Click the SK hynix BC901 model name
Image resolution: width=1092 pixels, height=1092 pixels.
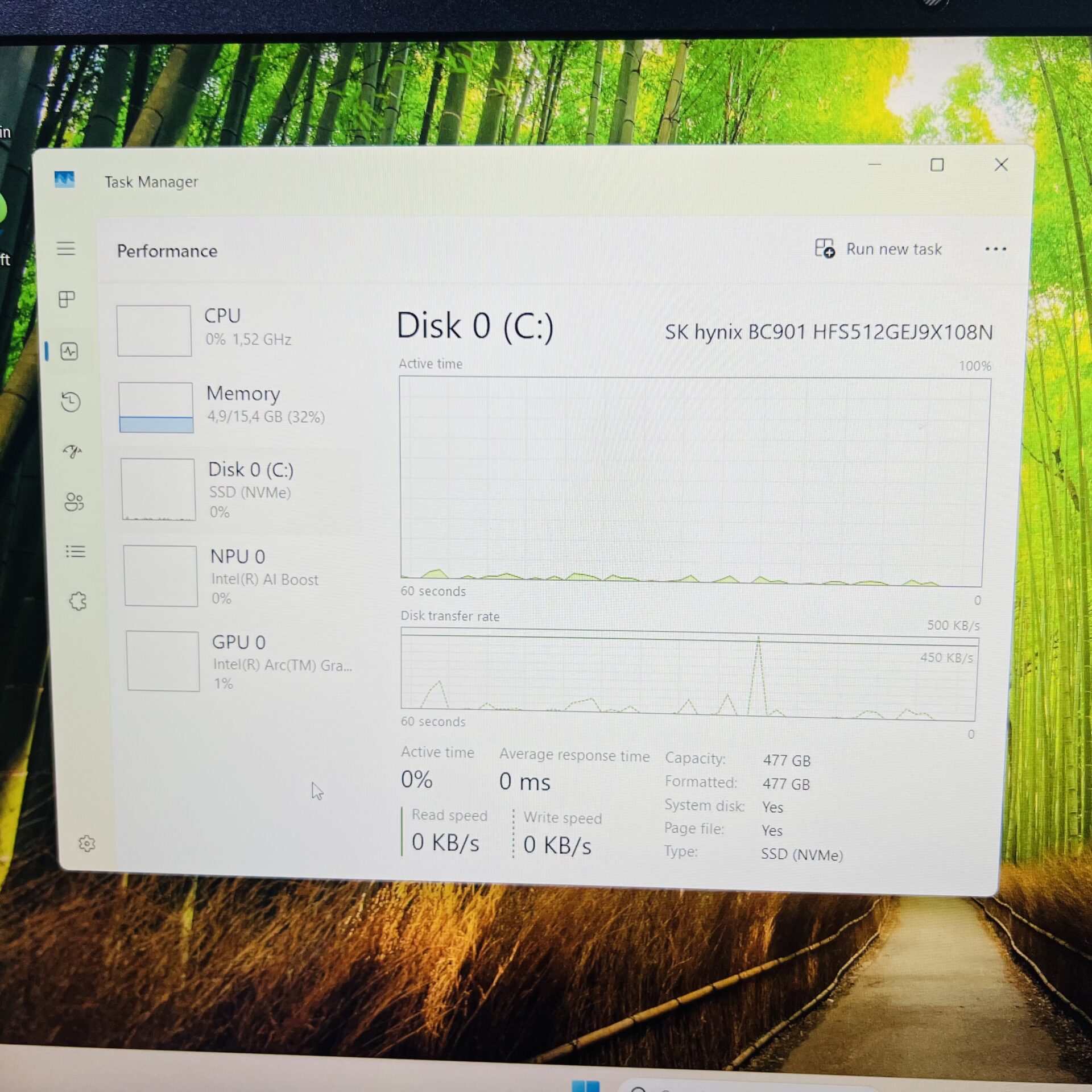829,332
